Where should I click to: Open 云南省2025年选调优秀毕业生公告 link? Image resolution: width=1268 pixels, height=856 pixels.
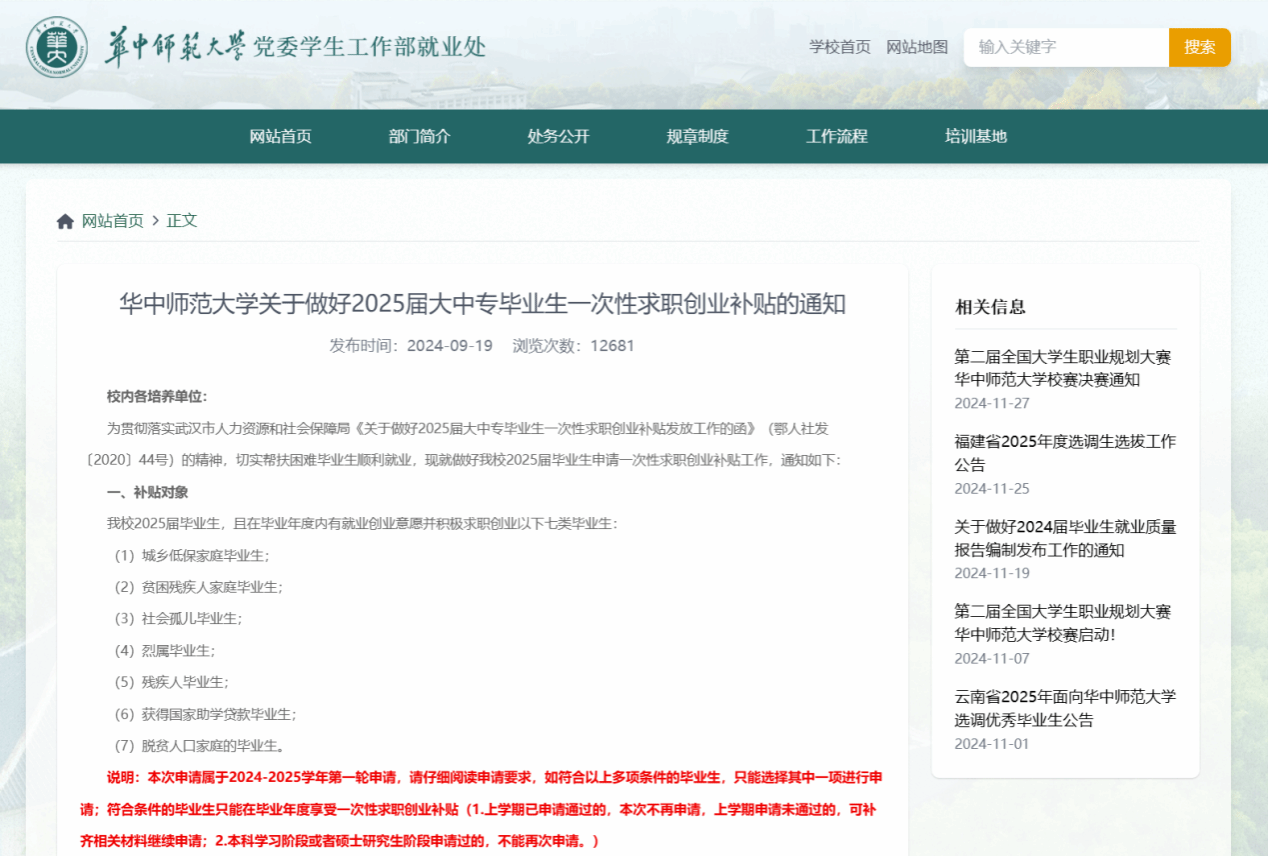tap(1064, 708)
